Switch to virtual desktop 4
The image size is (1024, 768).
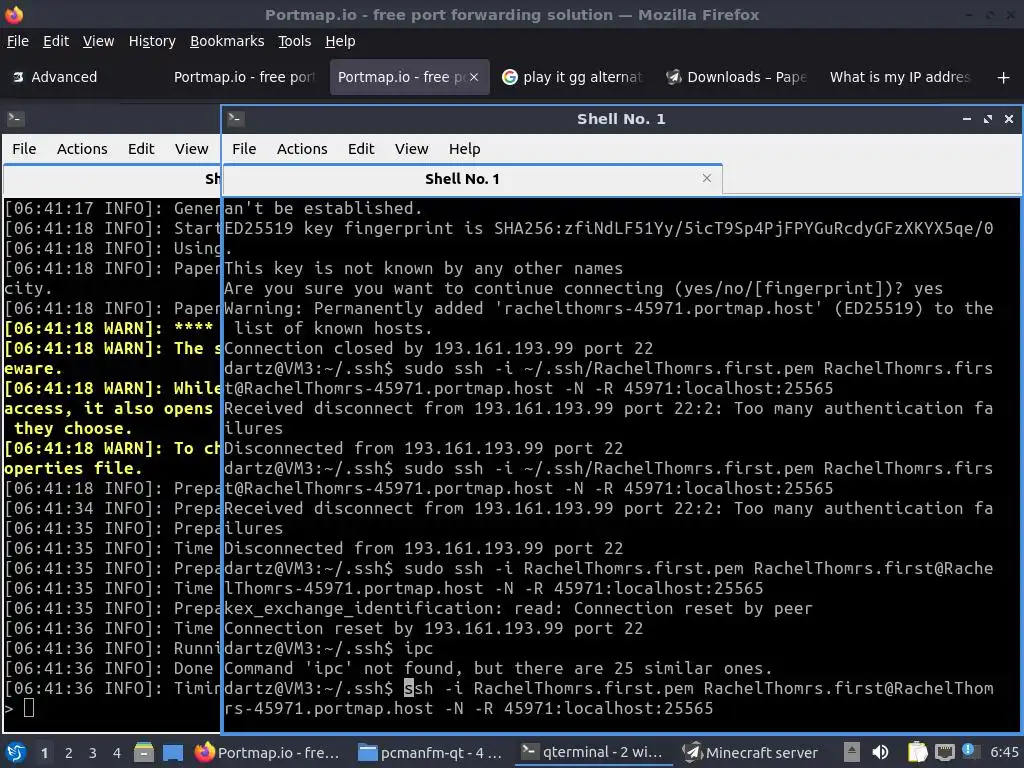tap(117, 753)
